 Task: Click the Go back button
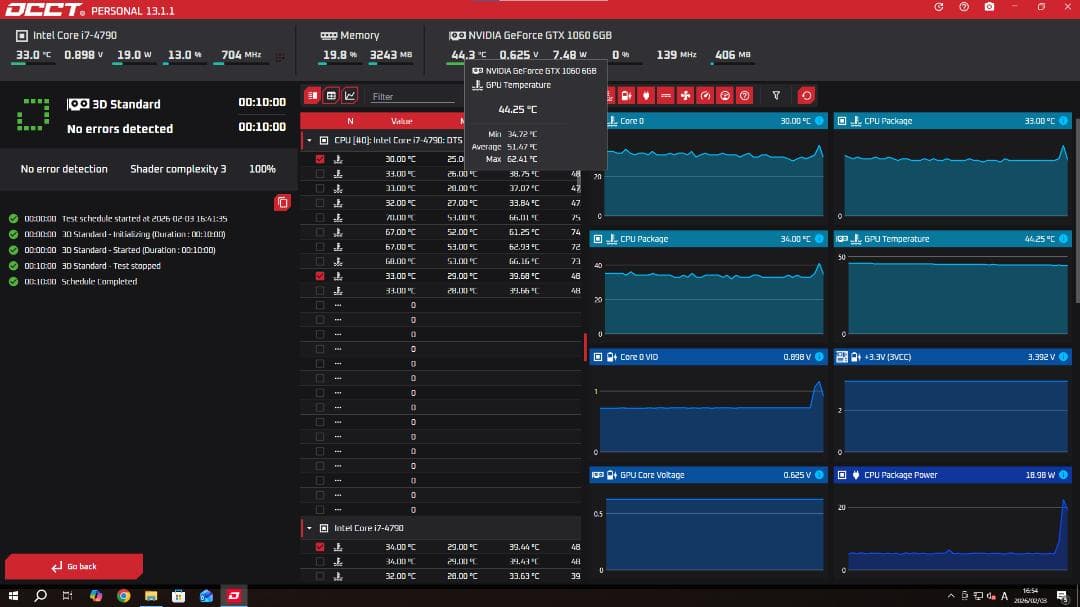coord(74,567)
